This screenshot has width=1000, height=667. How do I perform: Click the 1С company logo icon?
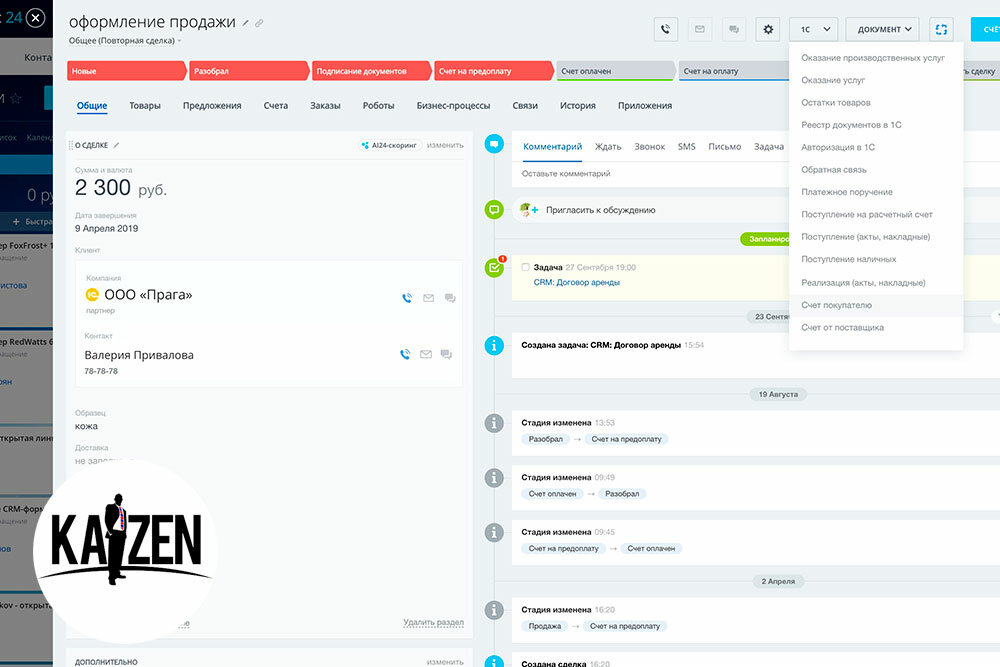(92, 295)
